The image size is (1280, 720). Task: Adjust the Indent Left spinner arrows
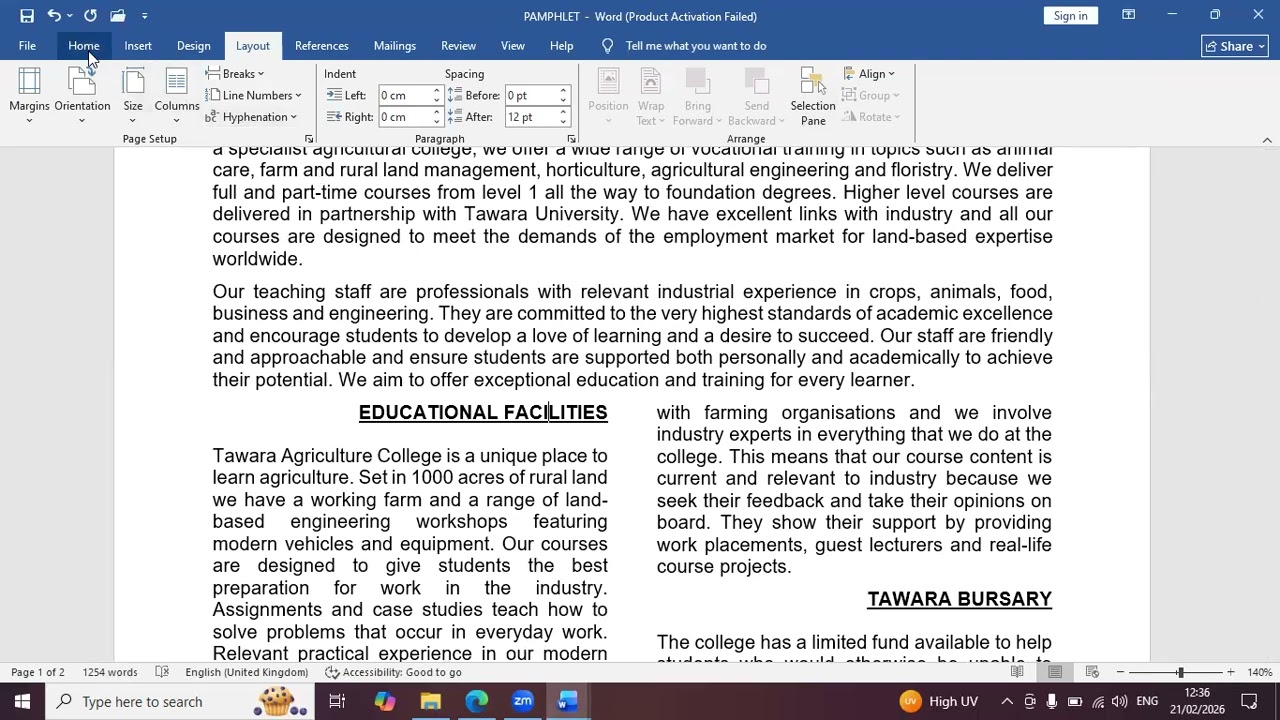[x=436, y=96]
